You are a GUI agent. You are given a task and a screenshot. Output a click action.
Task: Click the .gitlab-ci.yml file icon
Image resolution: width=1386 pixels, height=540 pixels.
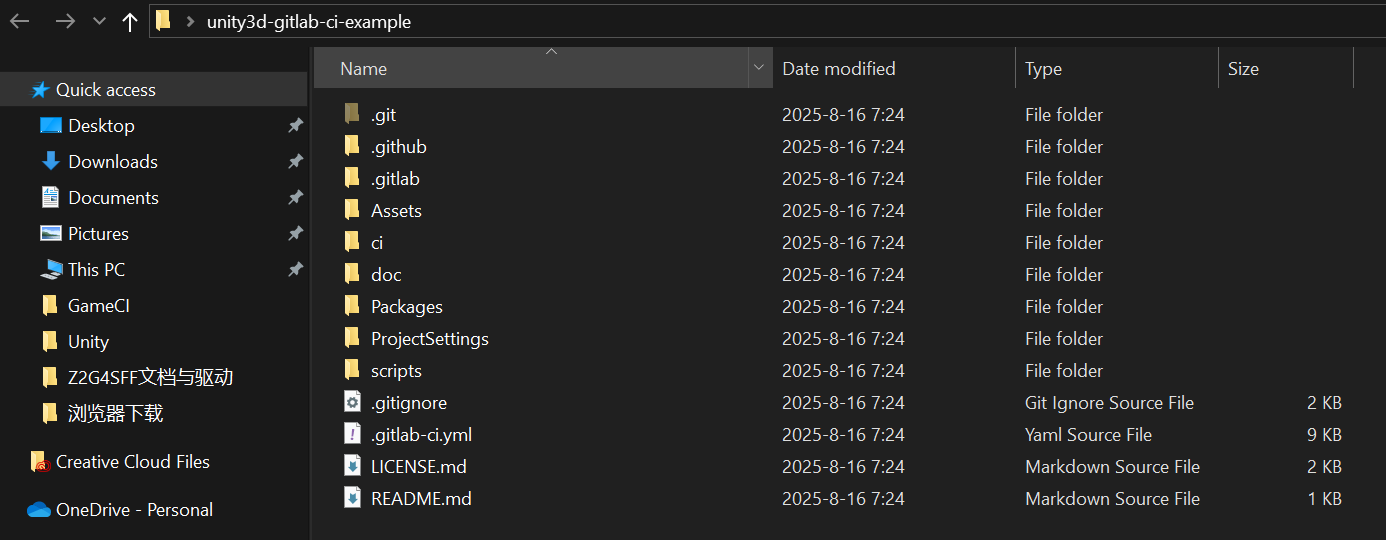coord(352,434)
